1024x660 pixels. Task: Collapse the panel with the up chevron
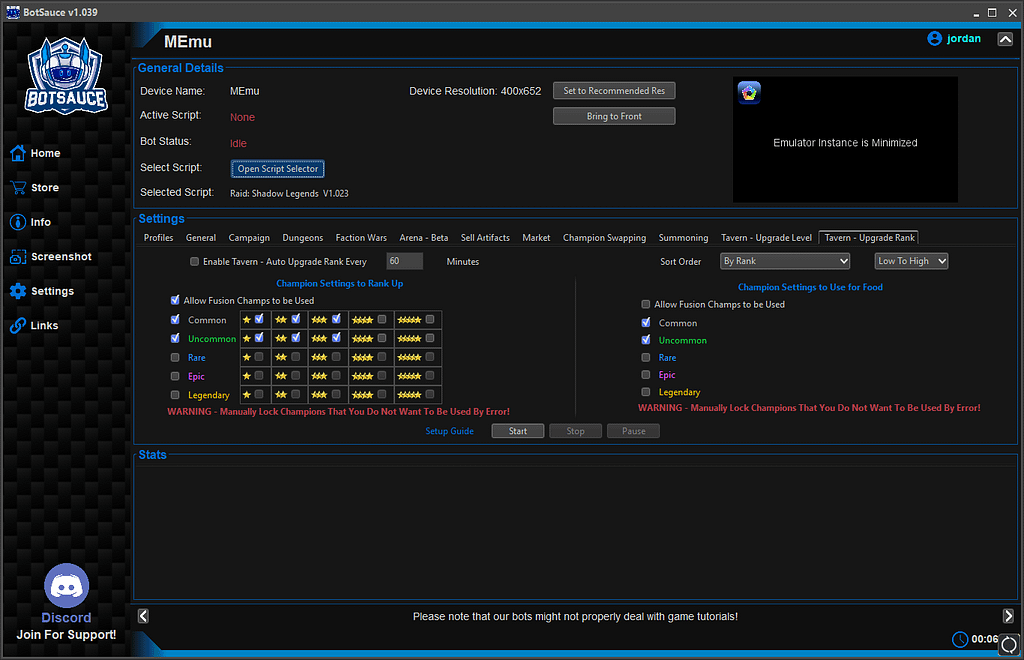[1005, 38]
